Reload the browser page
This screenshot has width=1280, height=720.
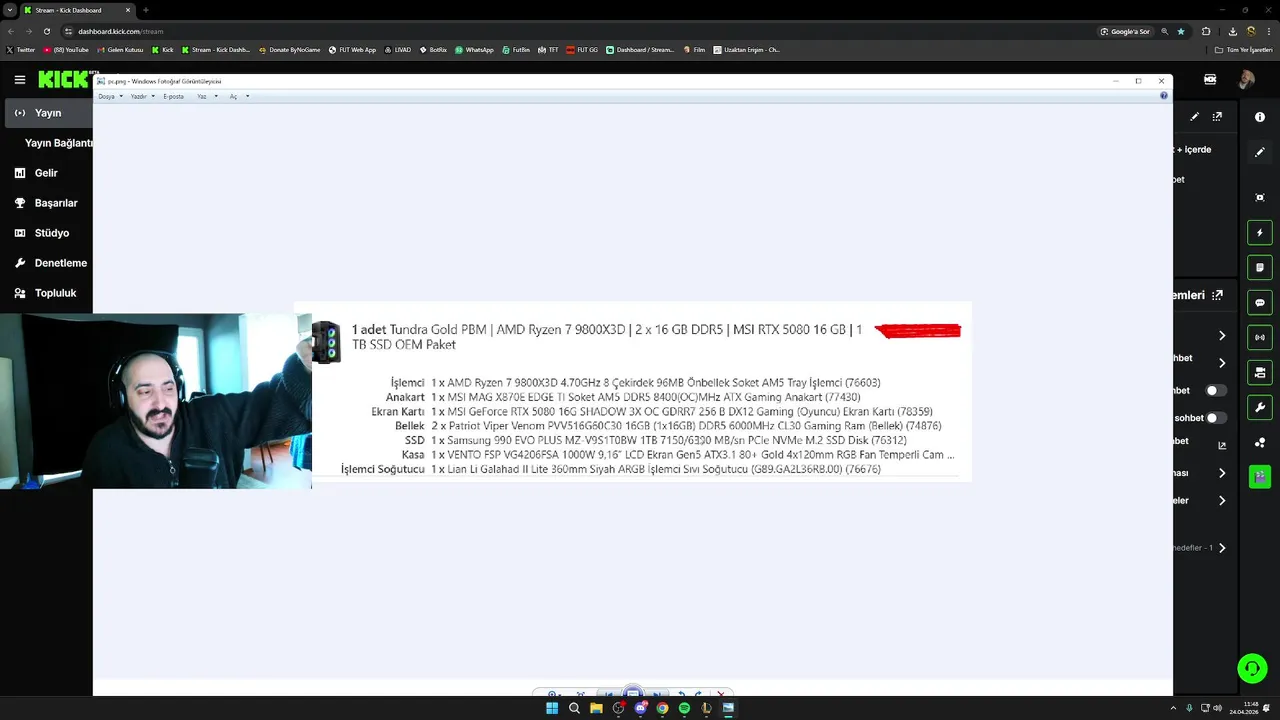pos(46,31)
